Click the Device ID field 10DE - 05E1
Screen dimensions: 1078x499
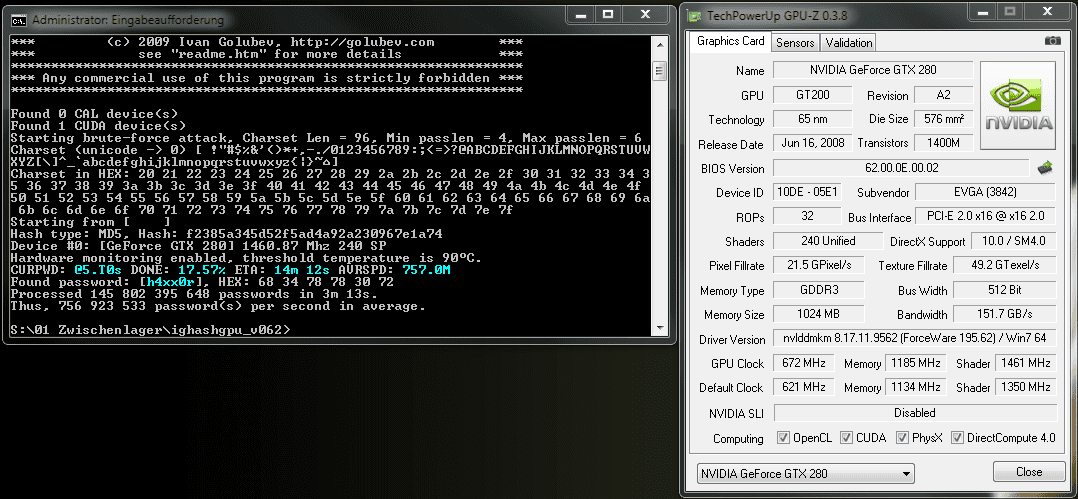point(806,192)
